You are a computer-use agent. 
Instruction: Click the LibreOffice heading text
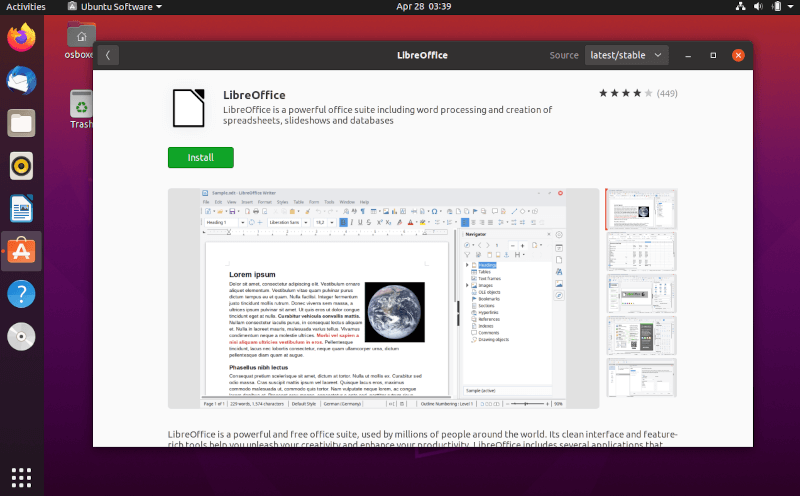[x=254, y=95]
